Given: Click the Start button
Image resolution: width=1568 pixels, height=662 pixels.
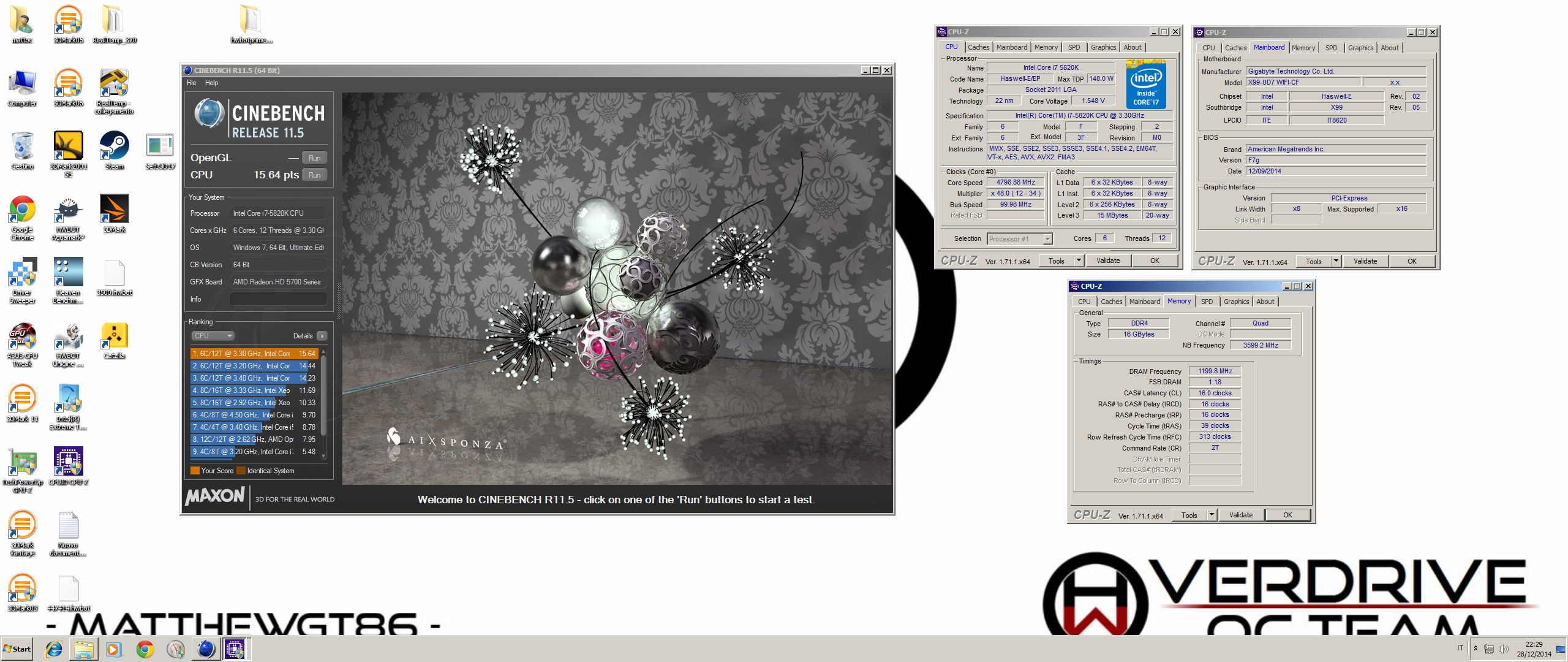Looking at the screenshot, I should 17,649.
